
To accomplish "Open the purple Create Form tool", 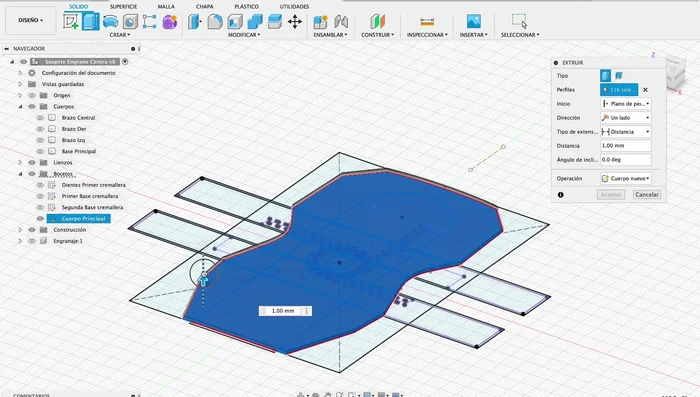I will 170,21.
